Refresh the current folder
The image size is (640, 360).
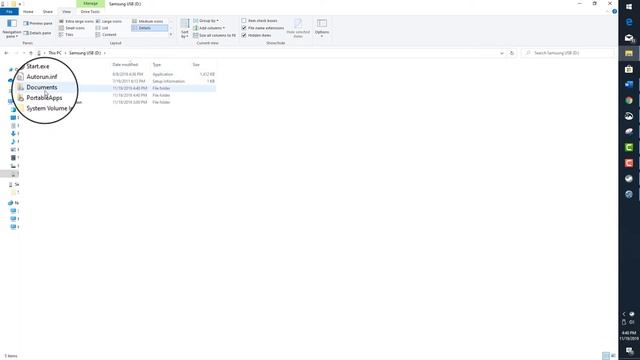click(x=512, y=53)
